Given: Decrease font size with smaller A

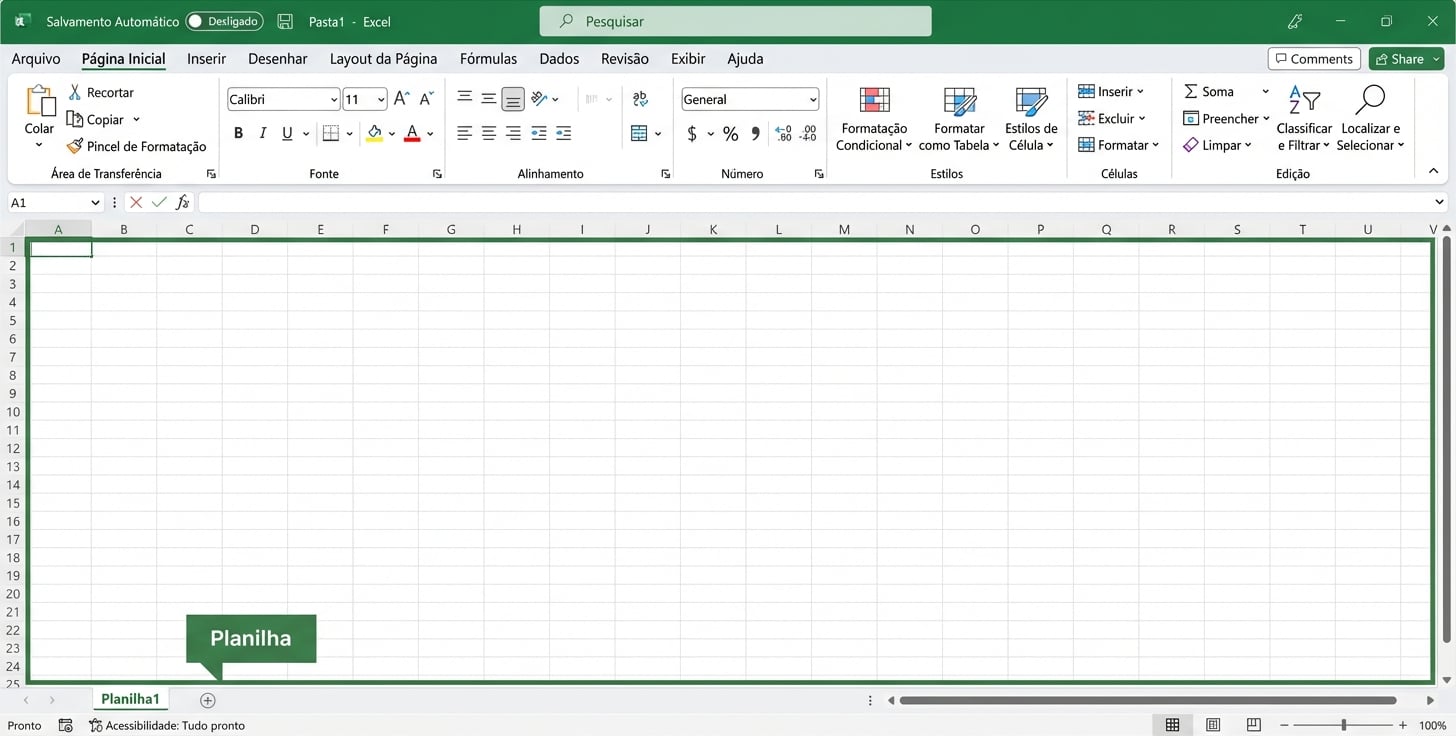Looking at the screenshot, I should click(426, 99).
